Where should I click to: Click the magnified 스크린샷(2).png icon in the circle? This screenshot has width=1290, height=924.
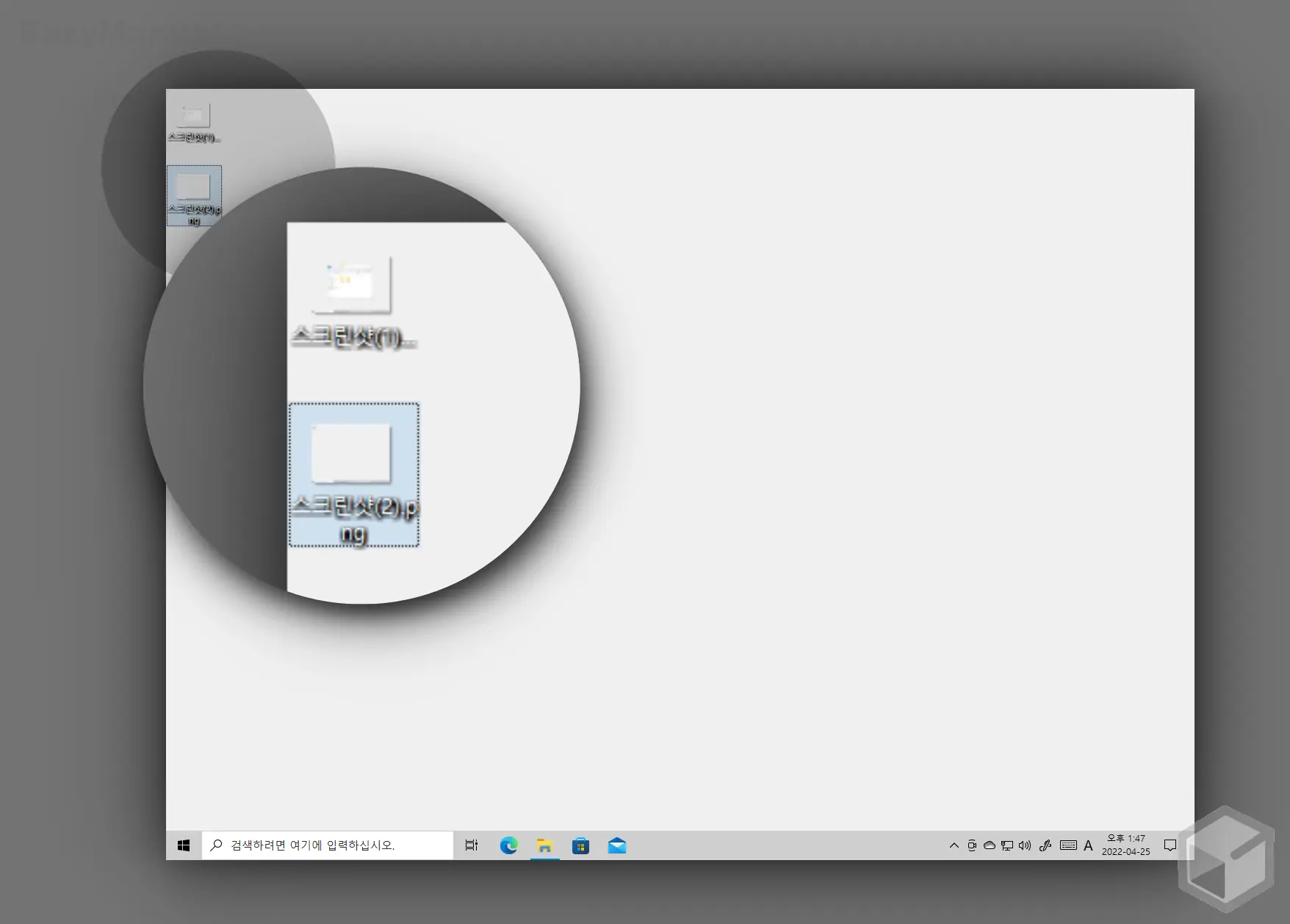353,470
